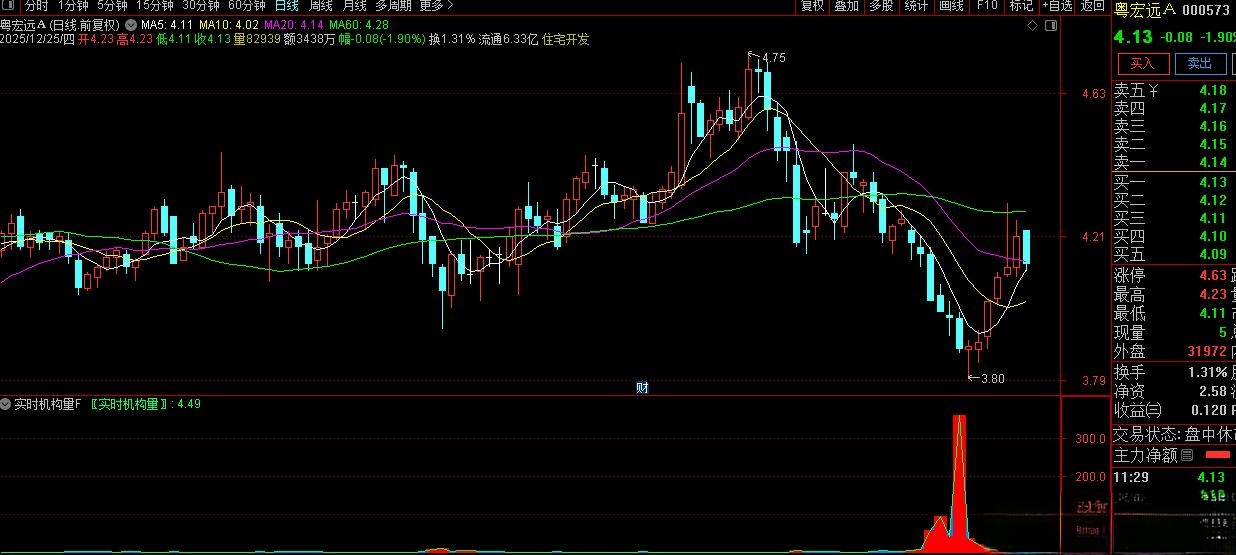This screenshot has width=1236, height=555.
Task: Toggle 叠加 overlay comparison
Action: click(846, 6)
